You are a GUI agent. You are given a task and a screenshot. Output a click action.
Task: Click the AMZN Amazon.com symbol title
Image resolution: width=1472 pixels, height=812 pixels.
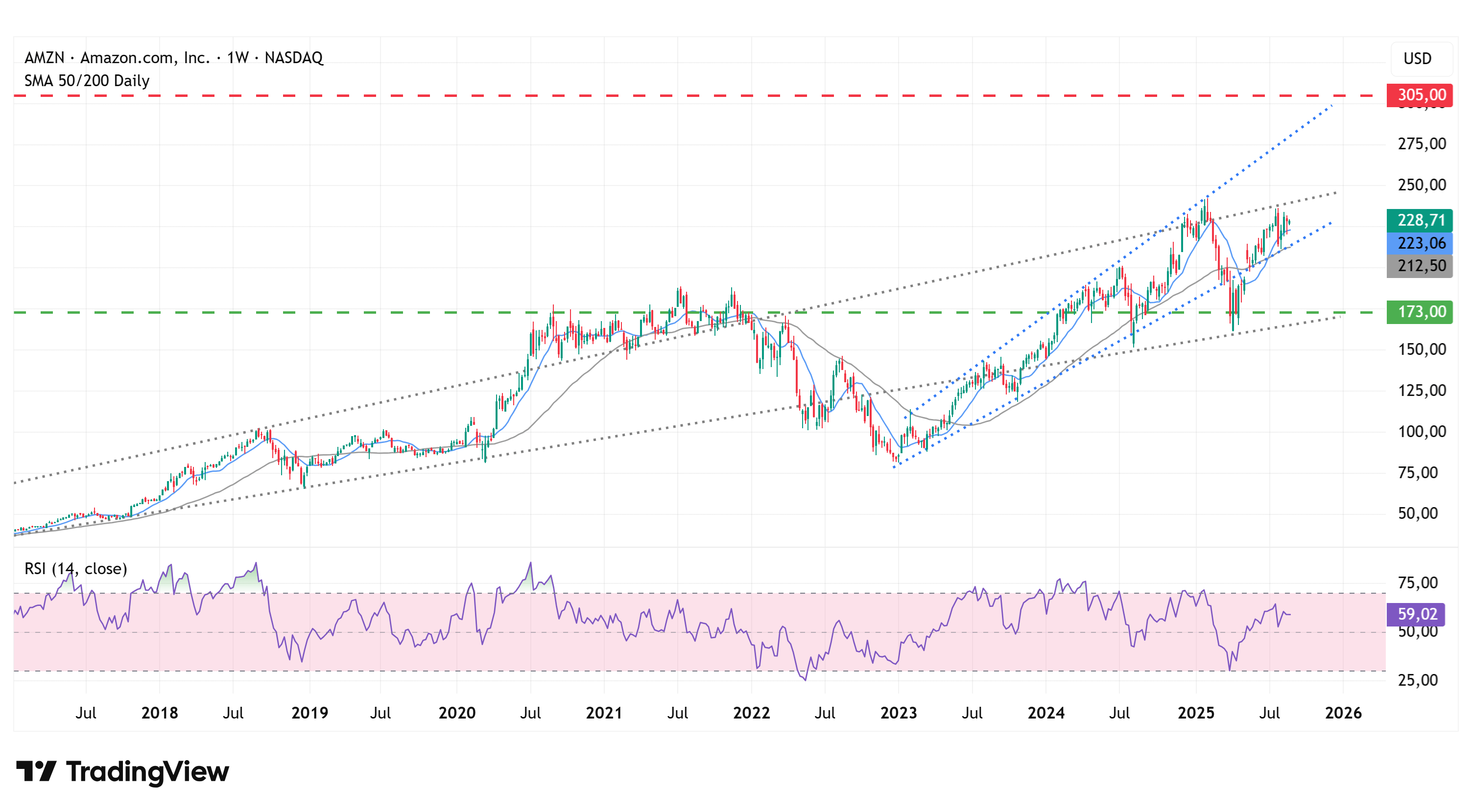(x=174, y=58)
